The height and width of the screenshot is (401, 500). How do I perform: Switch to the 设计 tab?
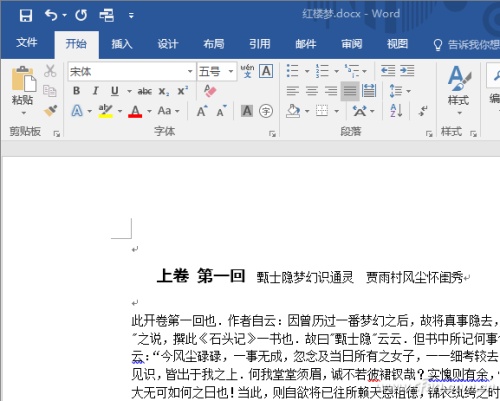point(168,43)
